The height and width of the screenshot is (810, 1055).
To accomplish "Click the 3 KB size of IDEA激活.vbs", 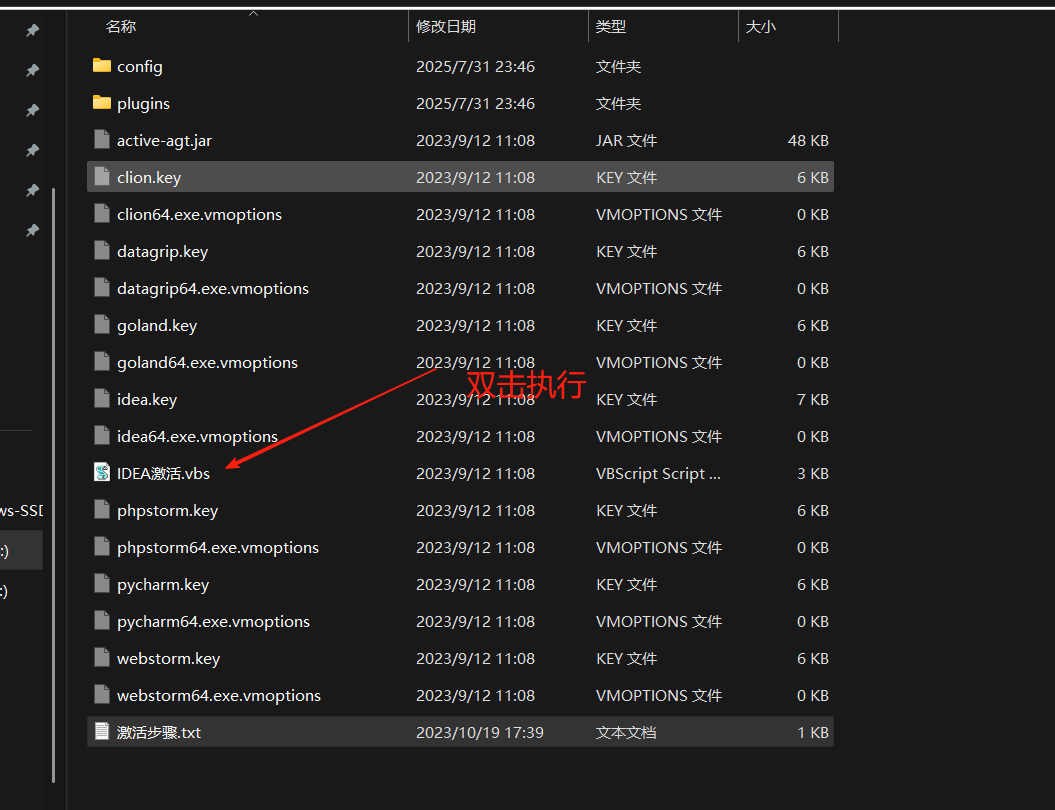I will coord(813,474).
